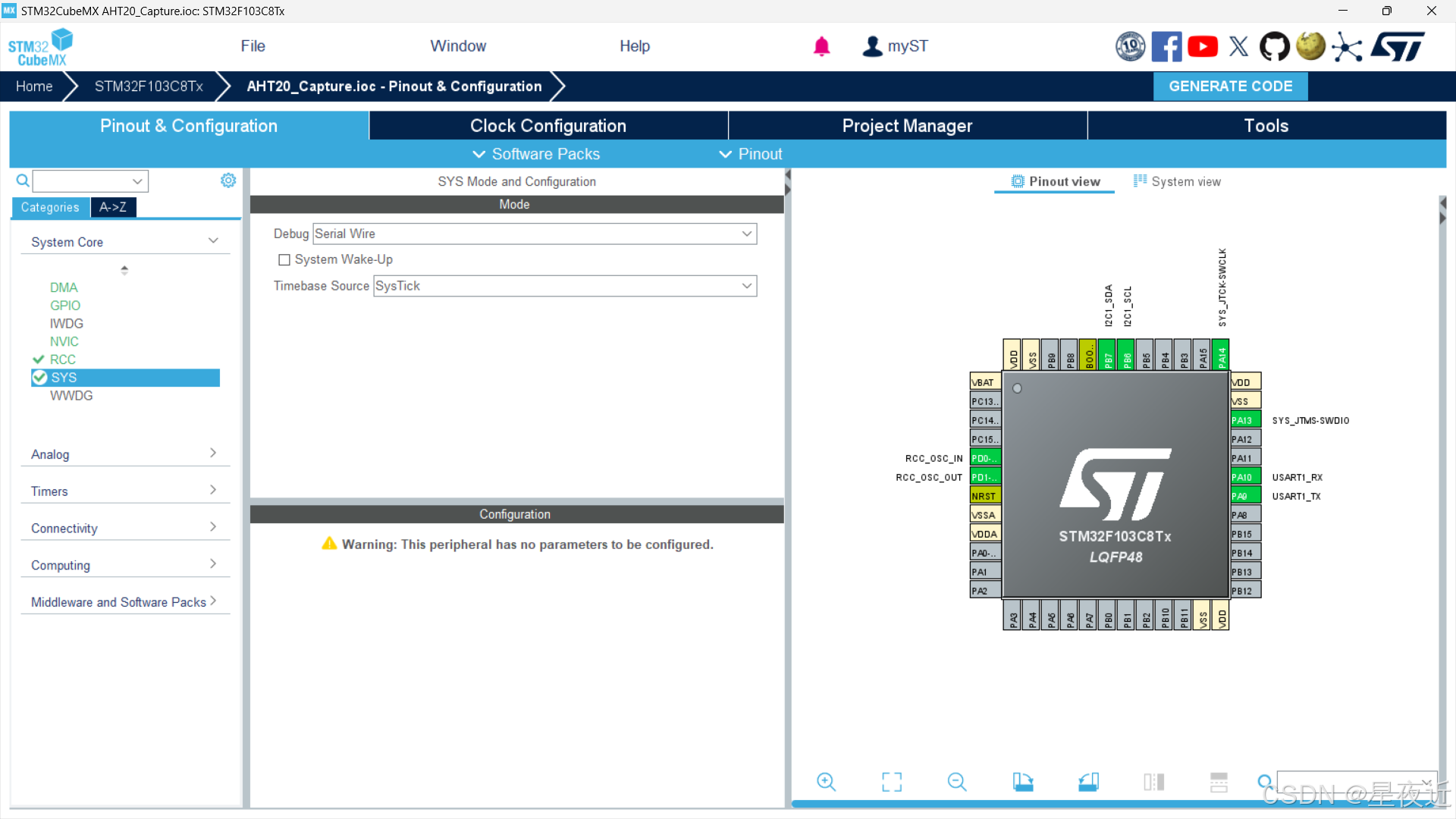The image size is (1456, 819).
Task: Zoom in on the pinout view
Action: [x=826, y=782]
